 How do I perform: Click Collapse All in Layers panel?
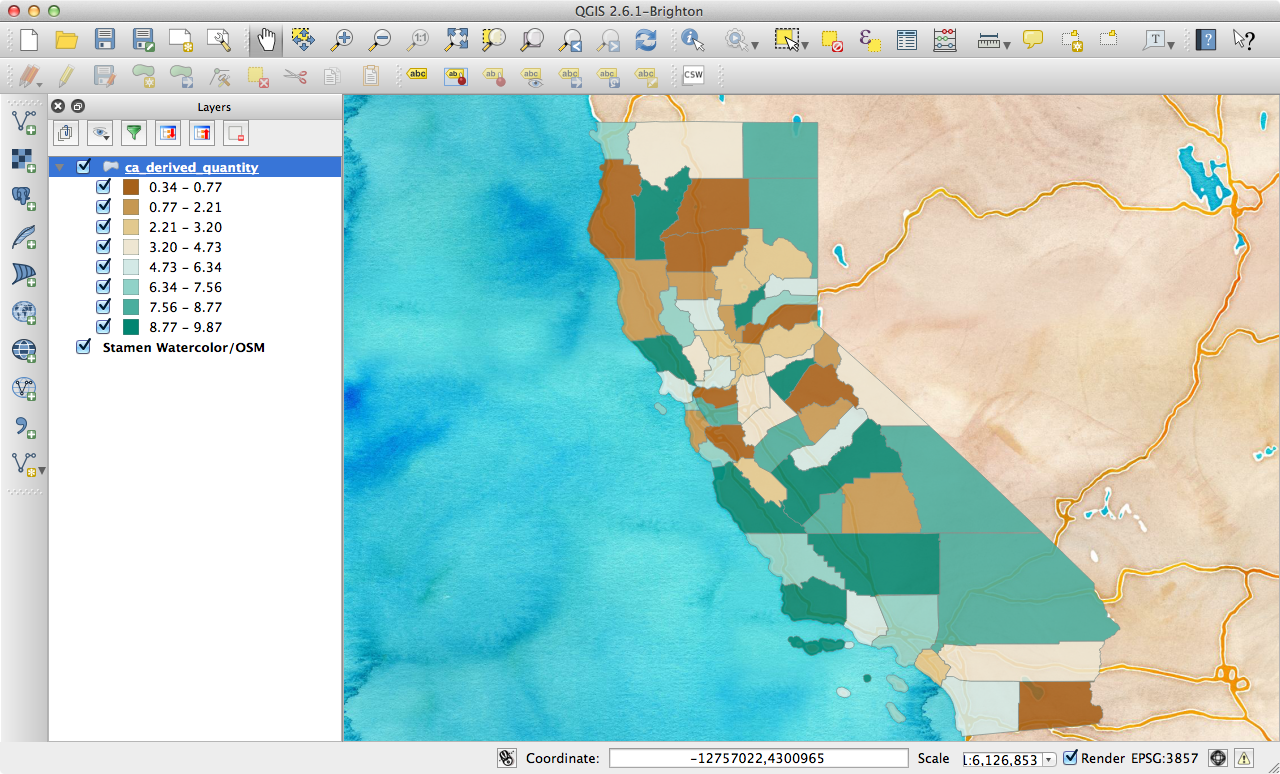click(202, 132)
